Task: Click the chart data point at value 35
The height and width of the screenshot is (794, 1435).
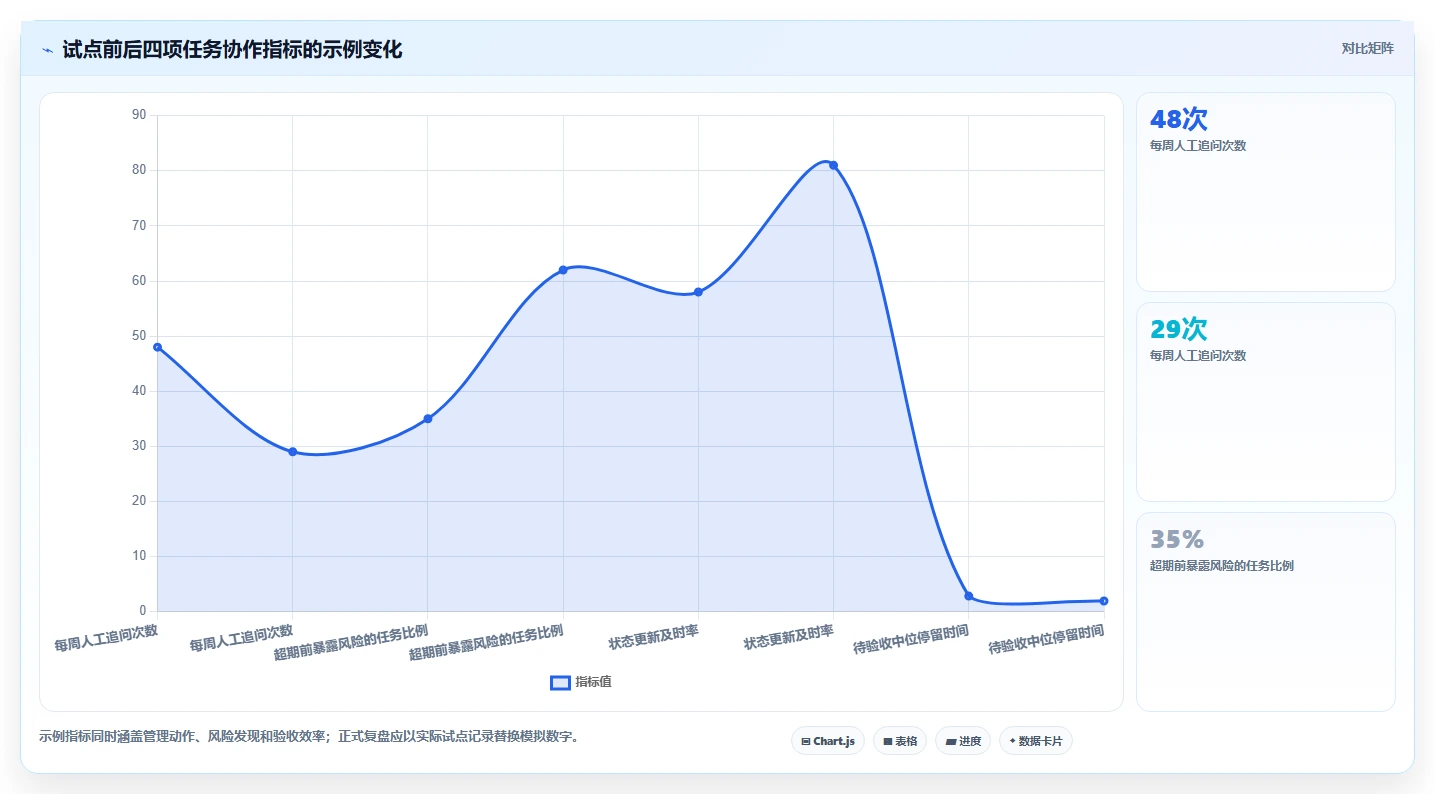Action: (428, 419)
